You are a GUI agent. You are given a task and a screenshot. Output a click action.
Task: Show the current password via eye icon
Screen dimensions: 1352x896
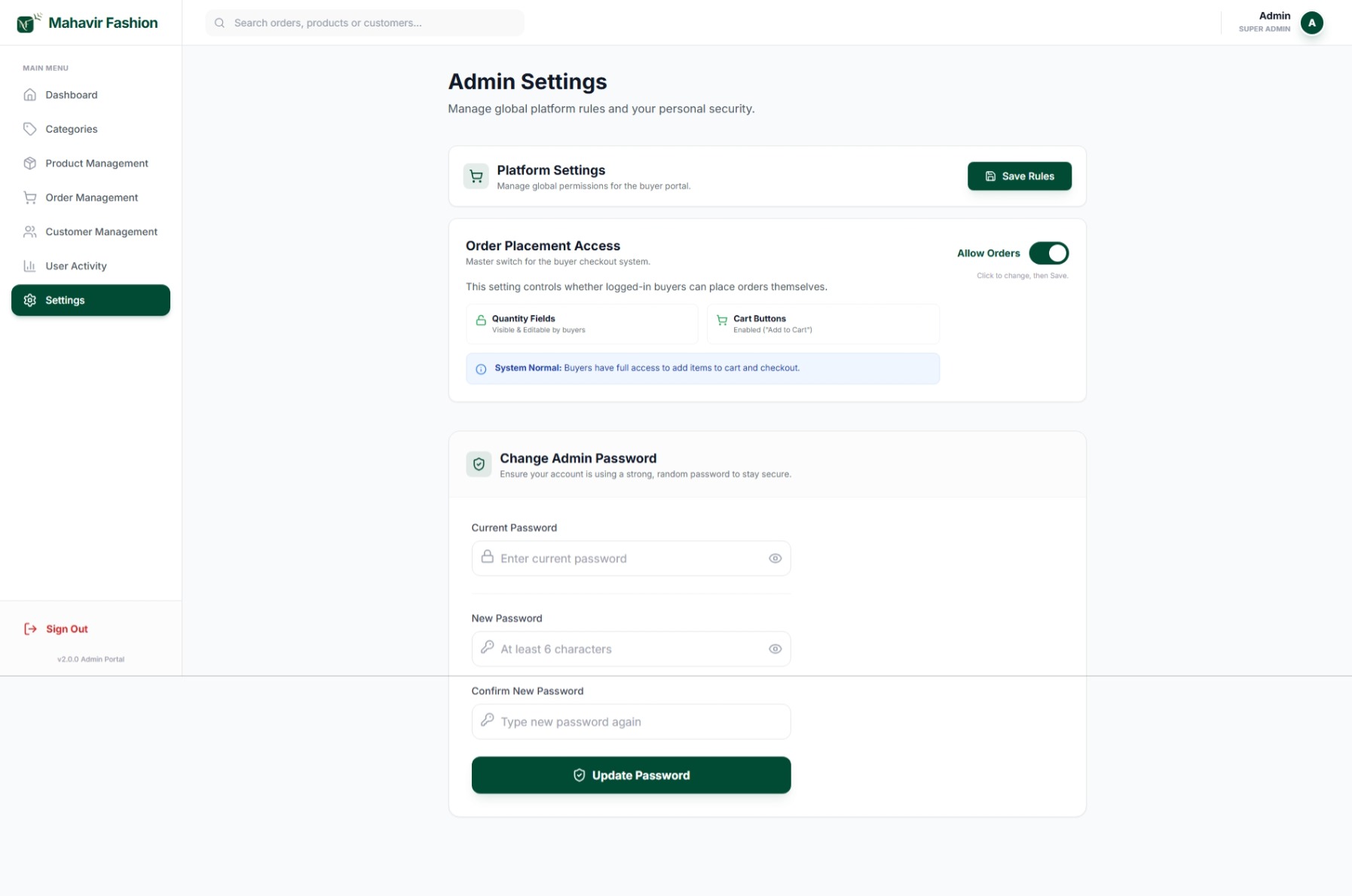pyautogui.click(x=775, y=558)
